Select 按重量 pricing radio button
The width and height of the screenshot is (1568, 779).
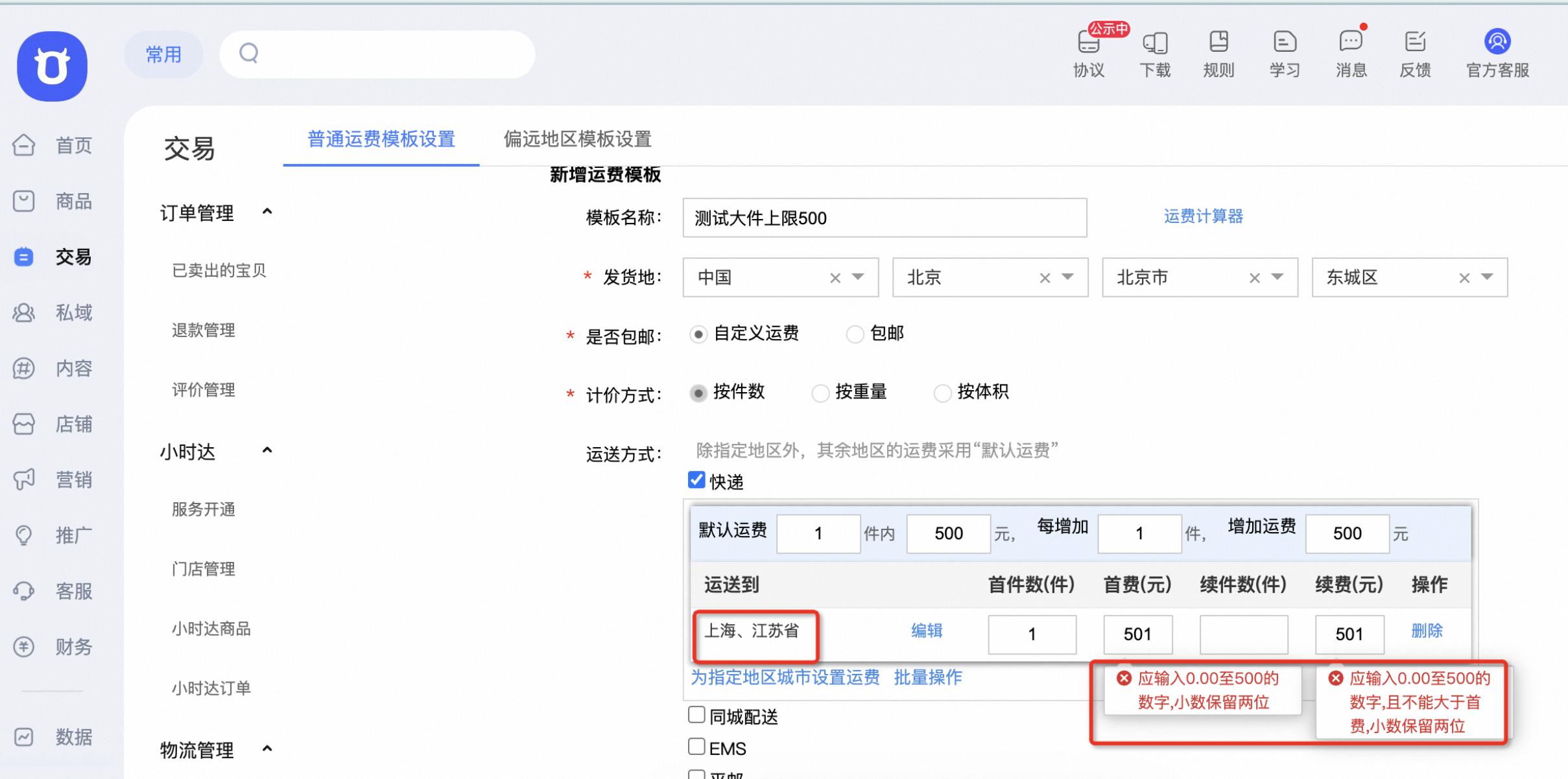click(820, 393)
